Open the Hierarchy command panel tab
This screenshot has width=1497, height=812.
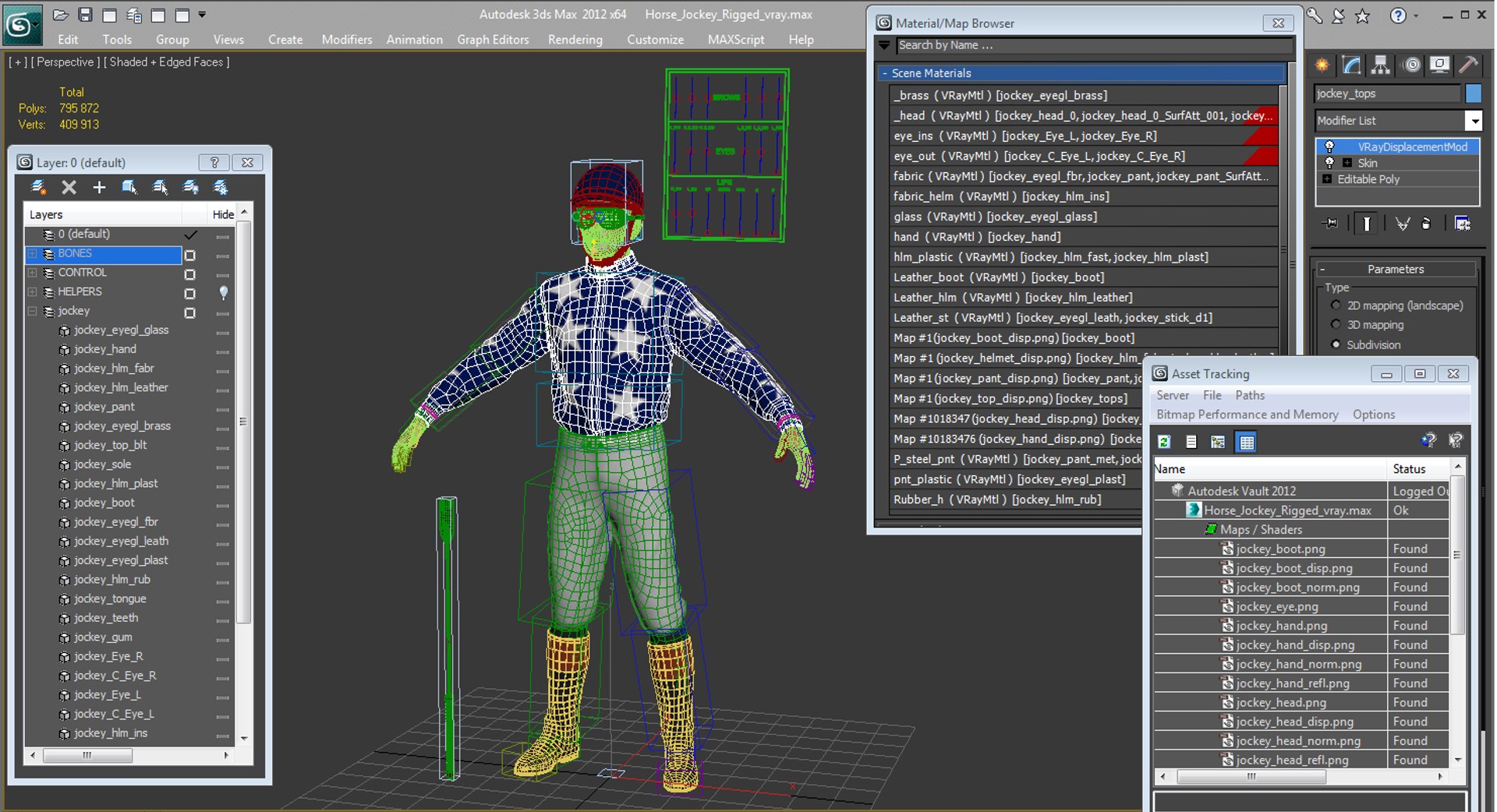coord(1380,65)
